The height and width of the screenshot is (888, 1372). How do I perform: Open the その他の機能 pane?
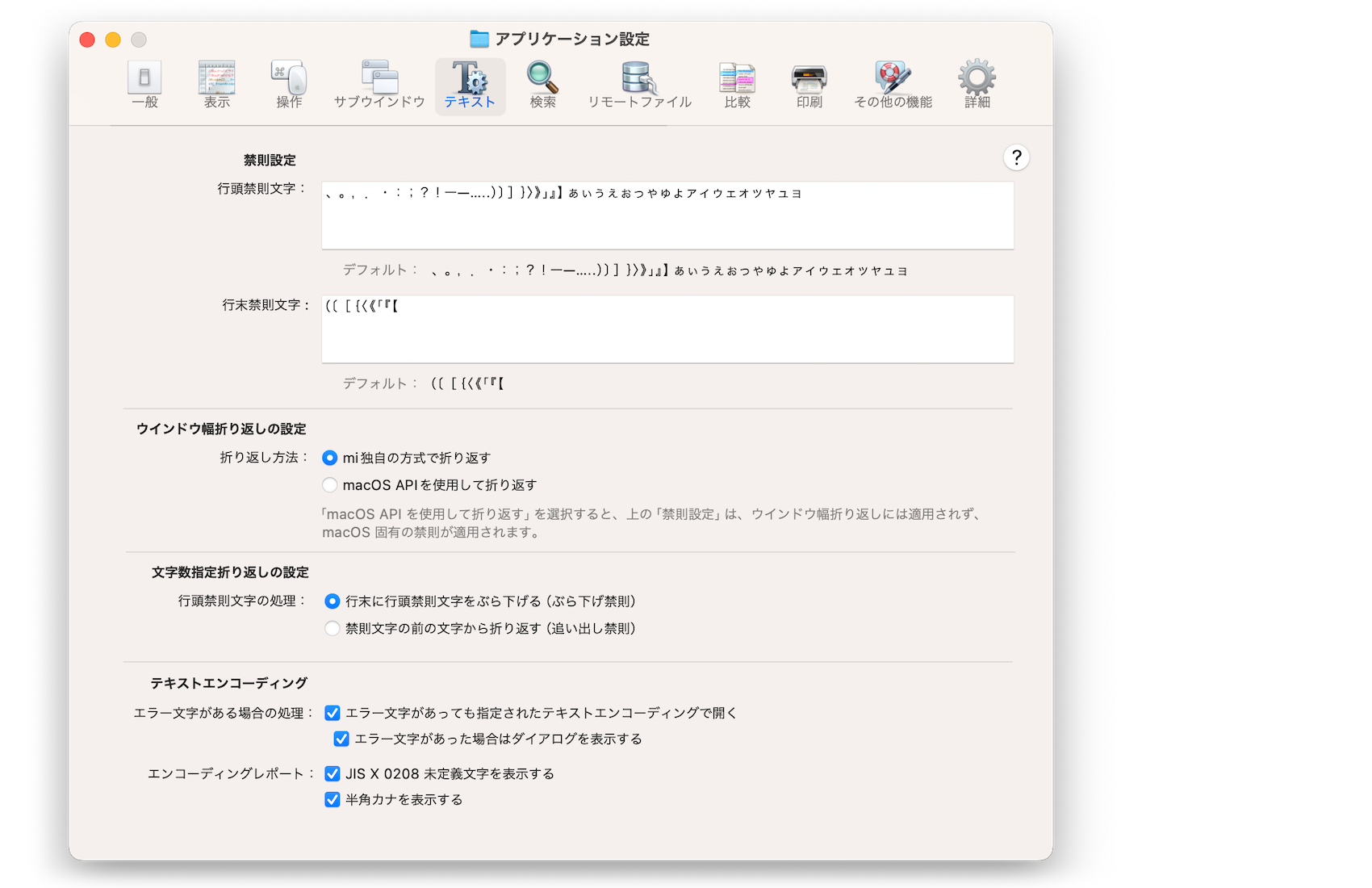(x=893, y=84)
